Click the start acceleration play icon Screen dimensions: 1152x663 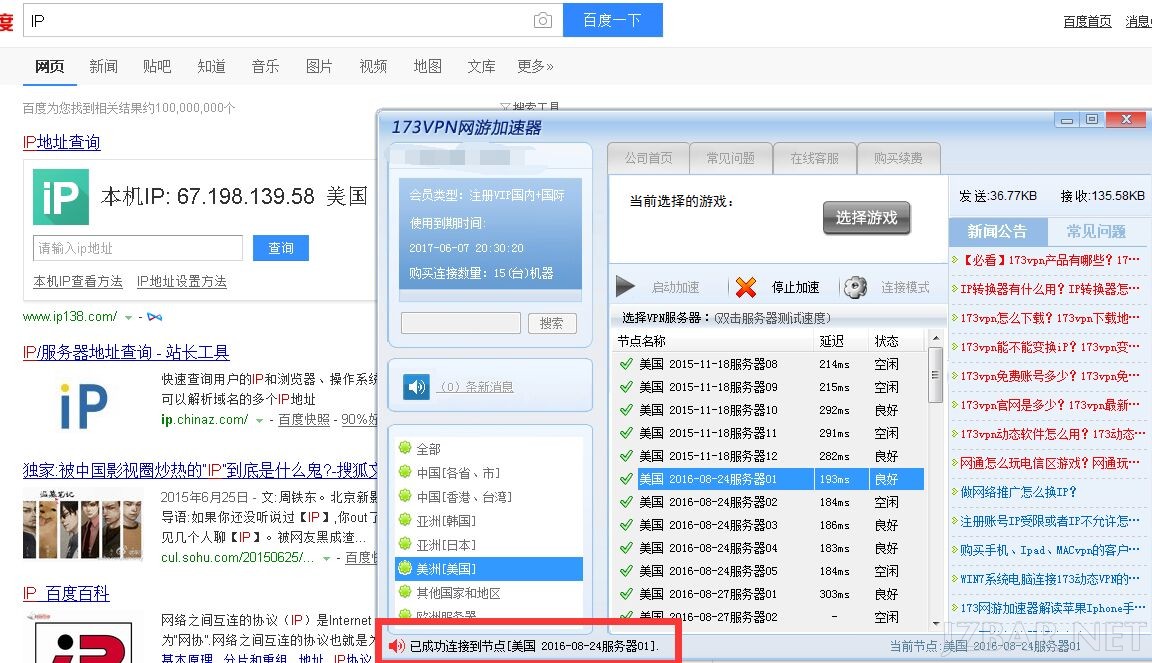pos(625,287)
